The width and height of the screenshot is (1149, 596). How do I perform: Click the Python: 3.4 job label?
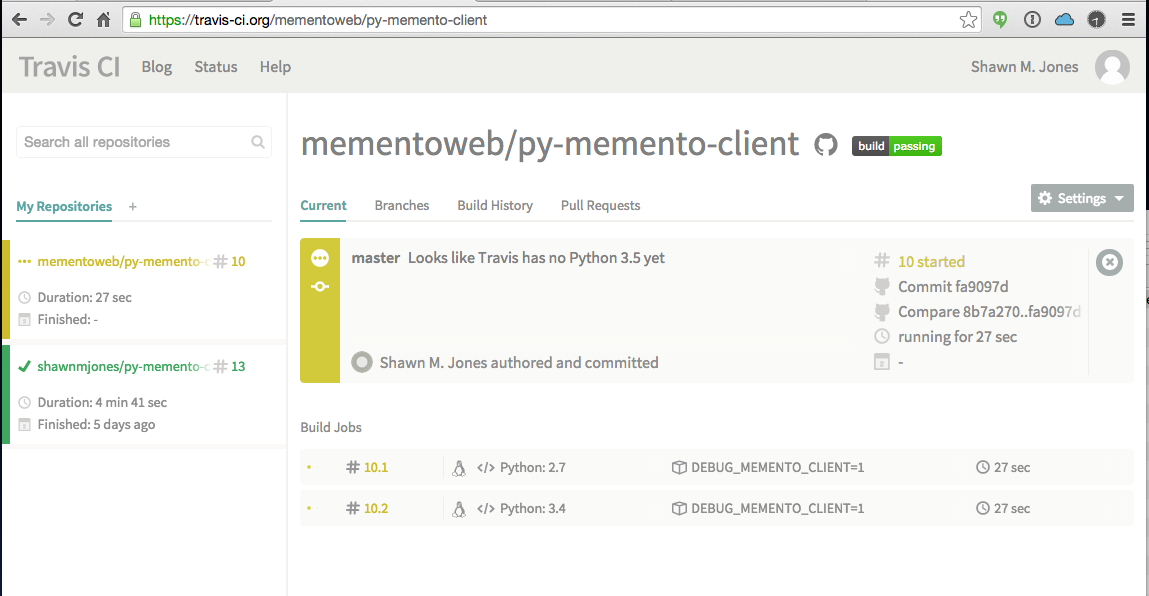(533, 509)
